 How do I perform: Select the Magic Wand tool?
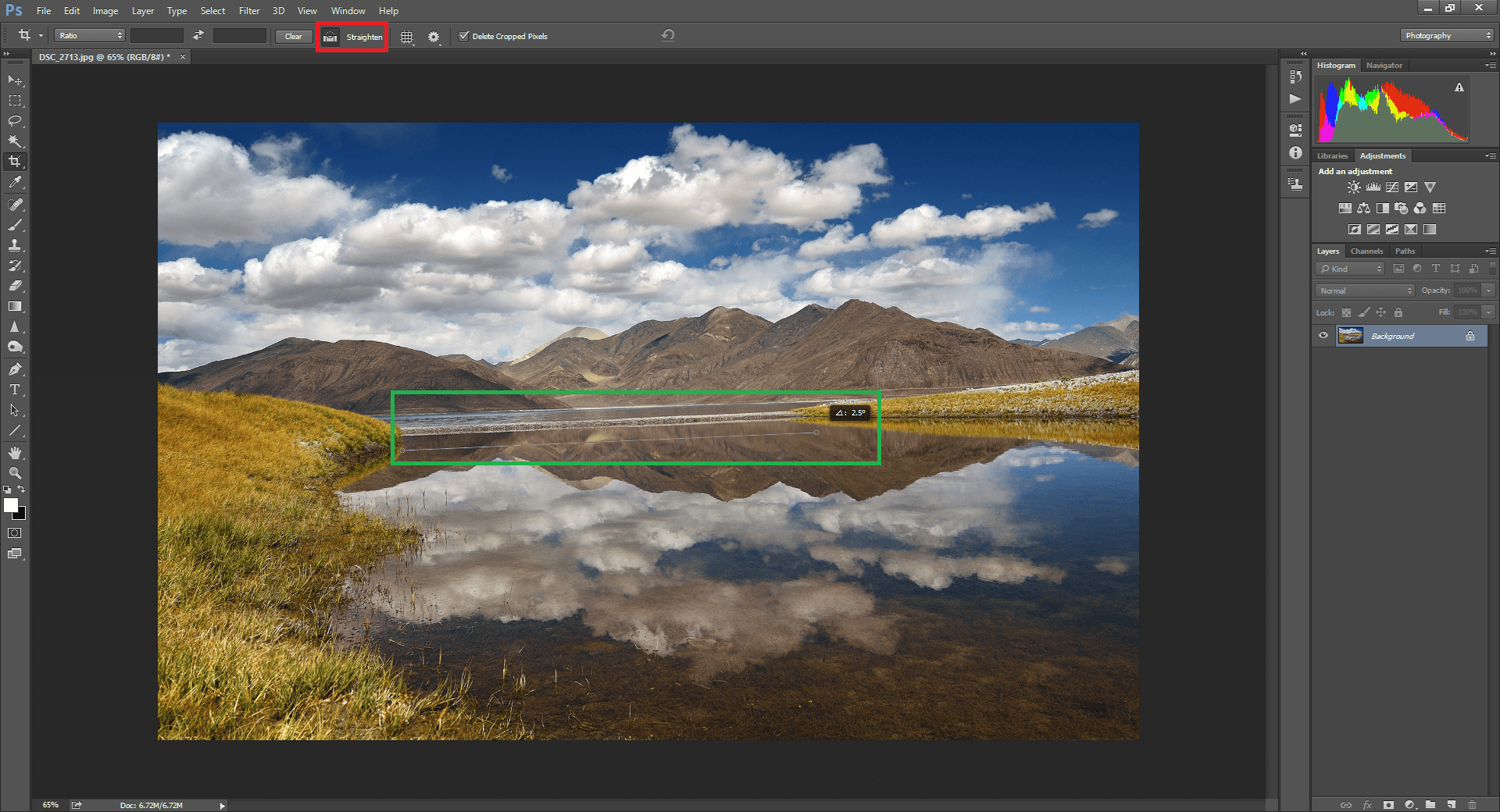[15, 141]
